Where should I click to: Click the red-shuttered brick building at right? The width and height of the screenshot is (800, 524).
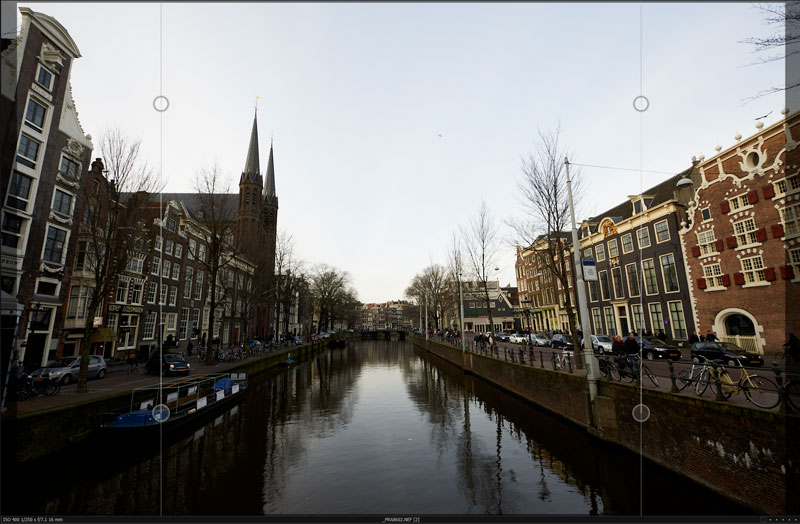pos(740,235)
